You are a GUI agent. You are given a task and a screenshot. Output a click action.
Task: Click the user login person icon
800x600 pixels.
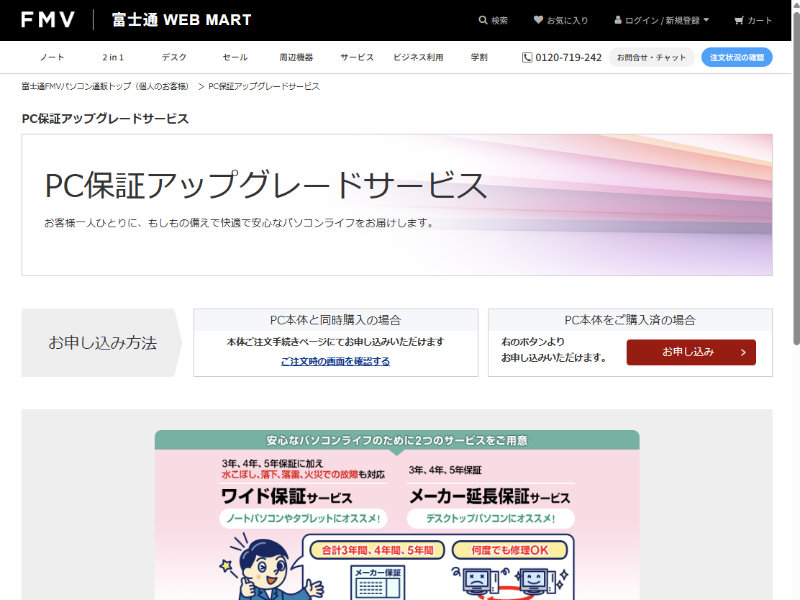click(618, 20)
